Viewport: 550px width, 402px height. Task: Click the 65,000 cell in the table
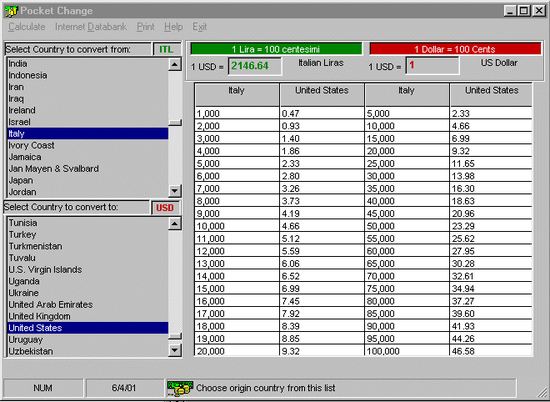tap(407, 264)
